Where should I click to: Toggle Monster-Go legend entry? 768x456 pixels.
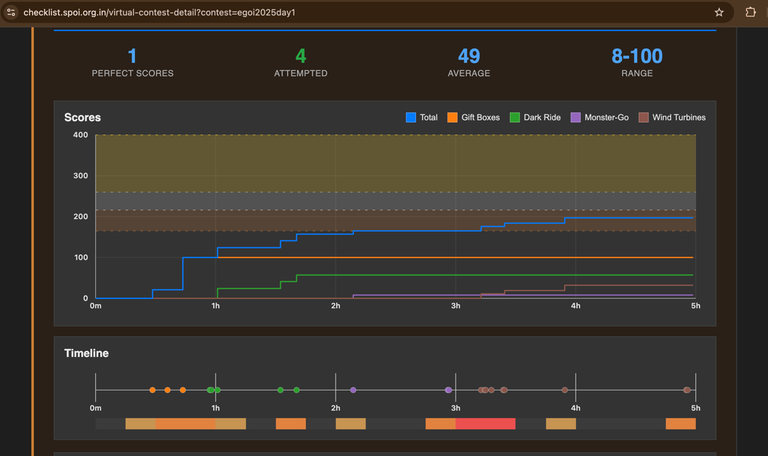[599, 118]
